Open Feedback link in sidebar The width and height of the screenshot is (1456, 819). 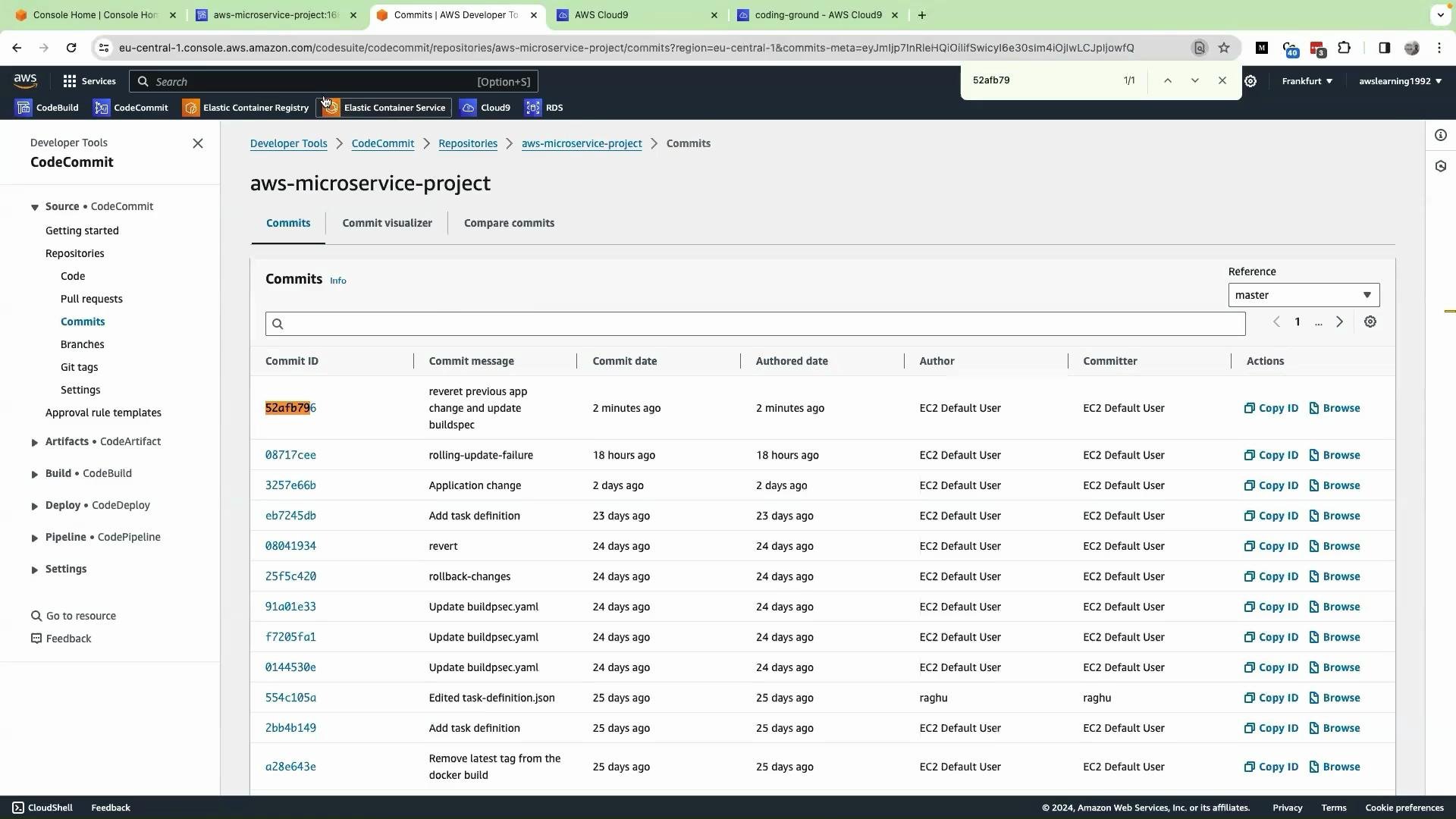click(x=61, y=639)
